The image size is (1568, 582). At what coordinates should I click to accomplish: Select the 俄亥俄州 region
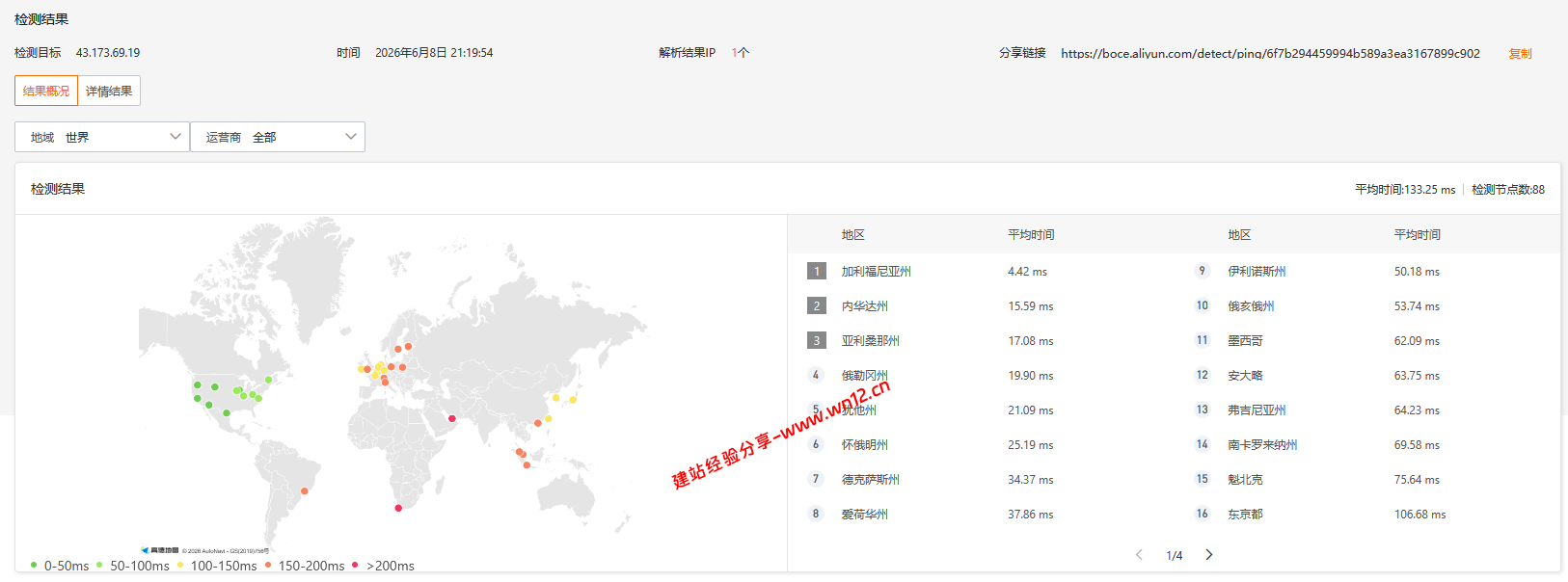pos(1251,306)
